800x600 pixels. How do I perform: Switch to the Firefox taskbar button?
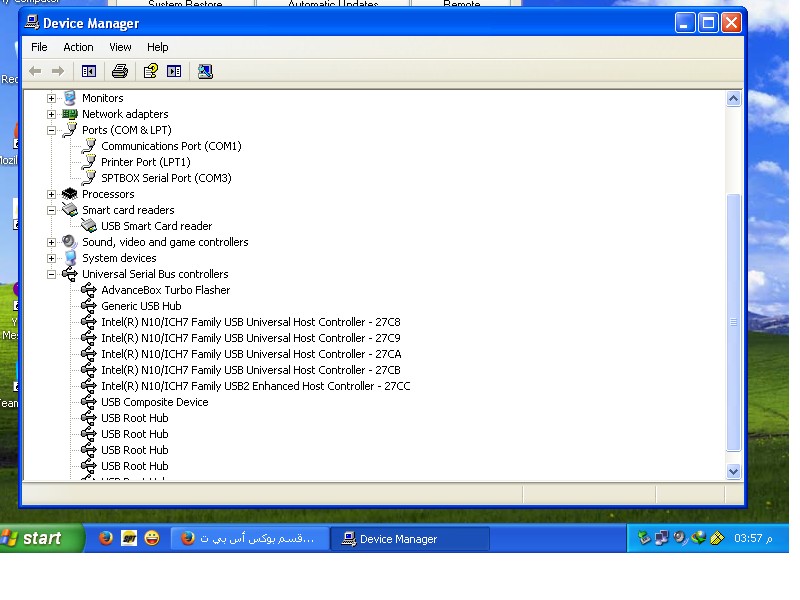(251, 539)
